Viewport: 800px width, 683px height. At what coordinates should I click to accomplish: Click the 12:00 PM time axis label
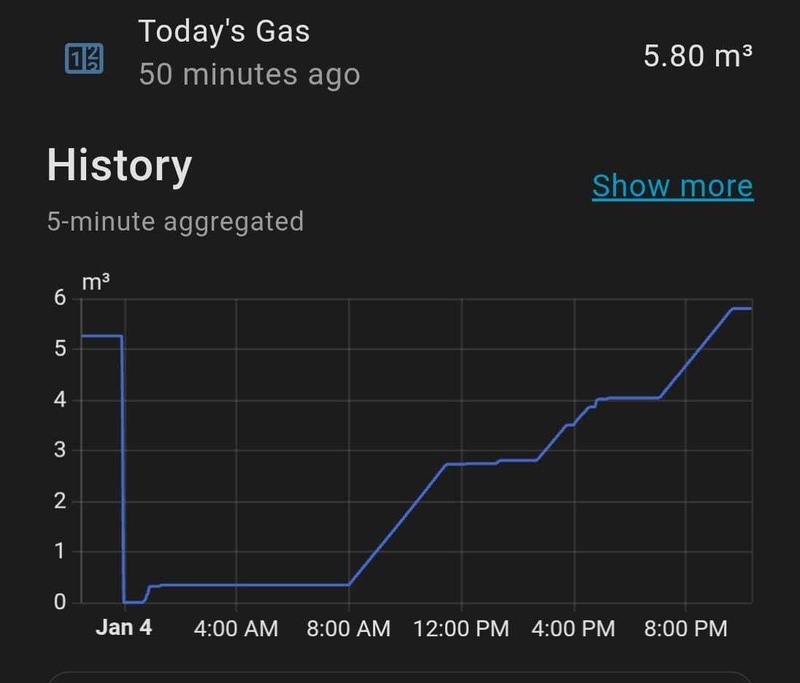[x=461, y=629]
